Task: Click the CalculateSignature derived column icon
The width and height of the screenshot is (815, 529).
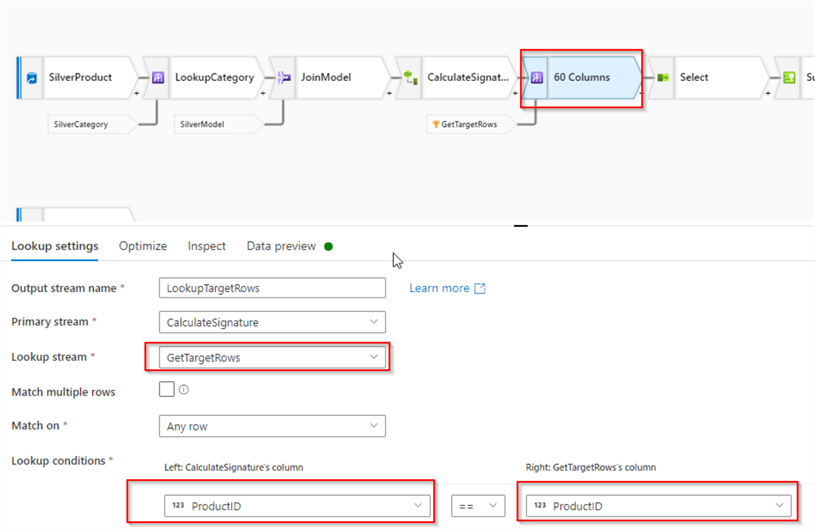Action: point(410,77)
